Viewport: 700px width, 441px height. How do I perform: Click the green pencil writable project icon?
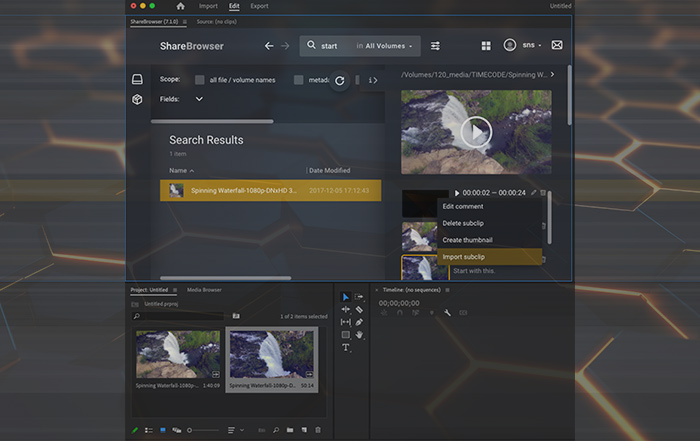coord(135,430)
